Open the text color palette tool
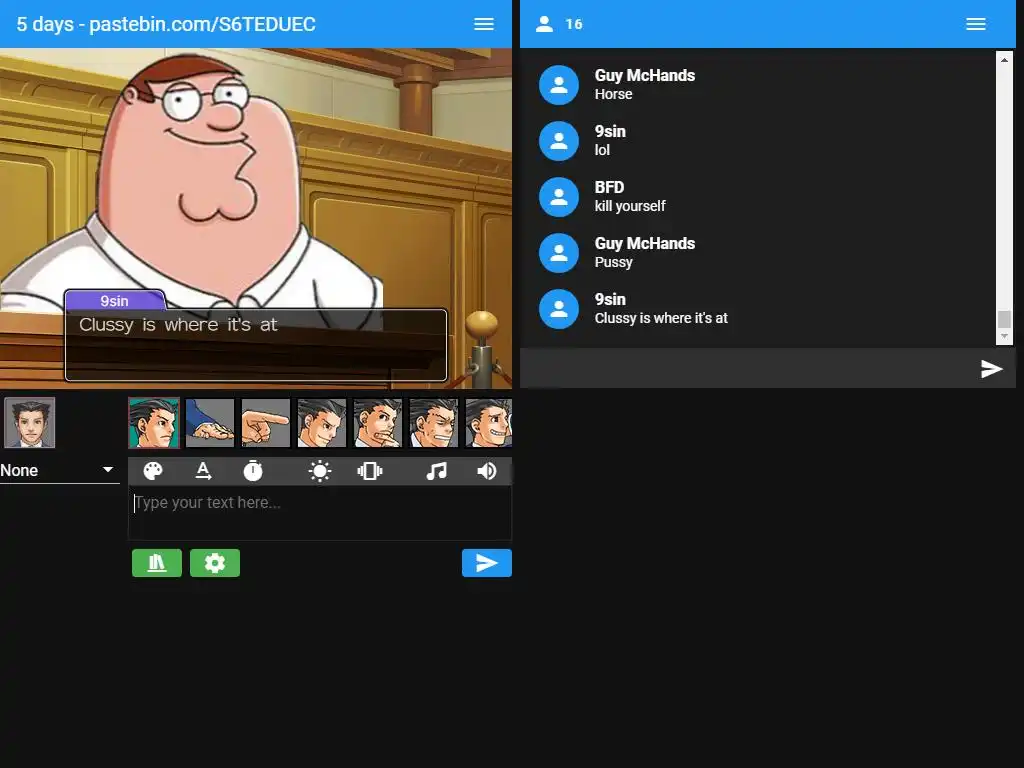Screen dimensions: 1024x768 click(153, 471)
